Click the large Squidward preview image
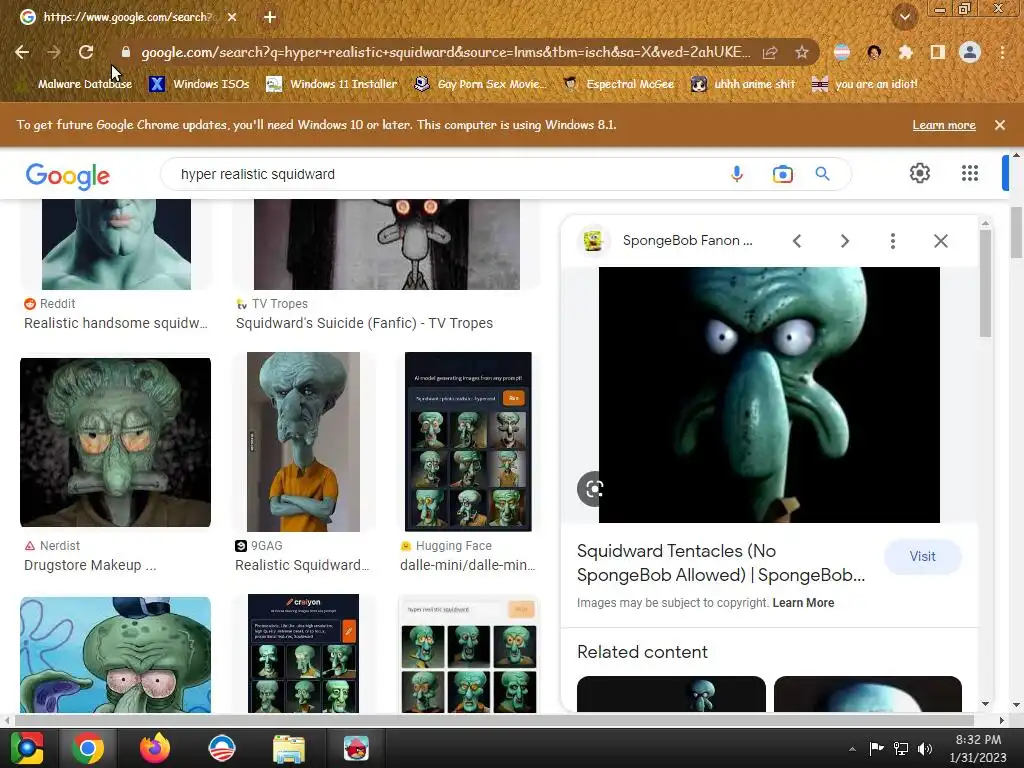 (x=769, y=394)
